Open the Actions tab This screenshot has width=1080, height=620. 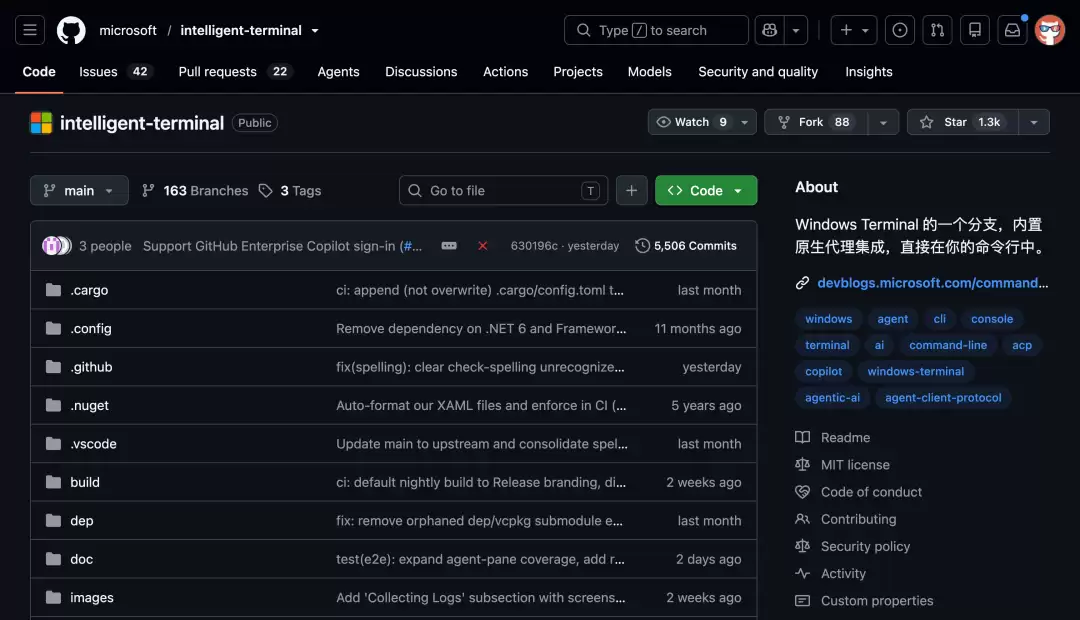point(506,72)
